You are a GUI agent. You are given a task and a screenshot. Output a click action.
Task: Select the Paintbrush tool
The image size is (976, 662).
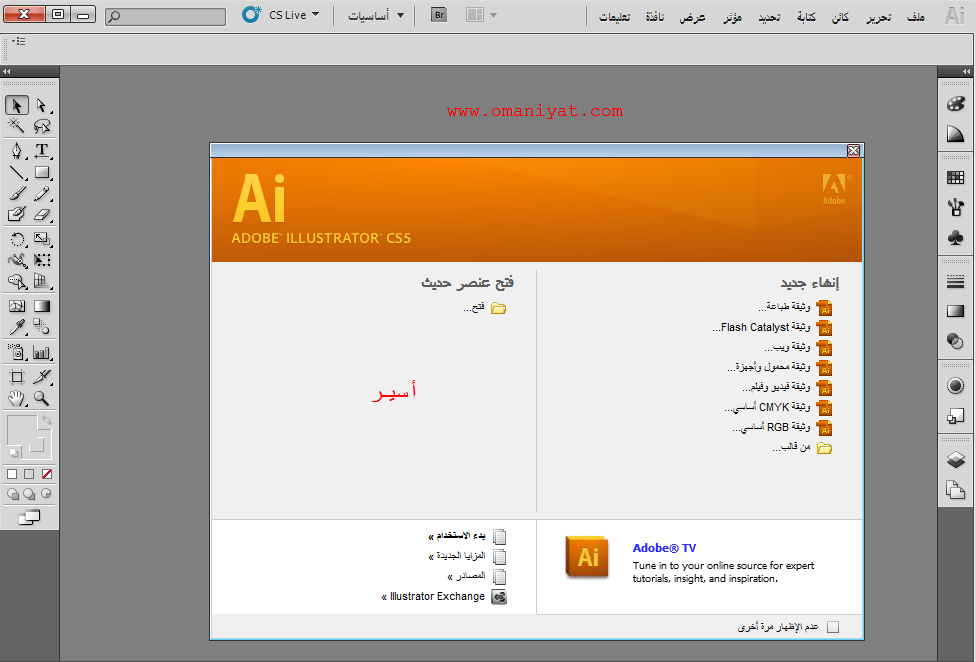point(17,194)
